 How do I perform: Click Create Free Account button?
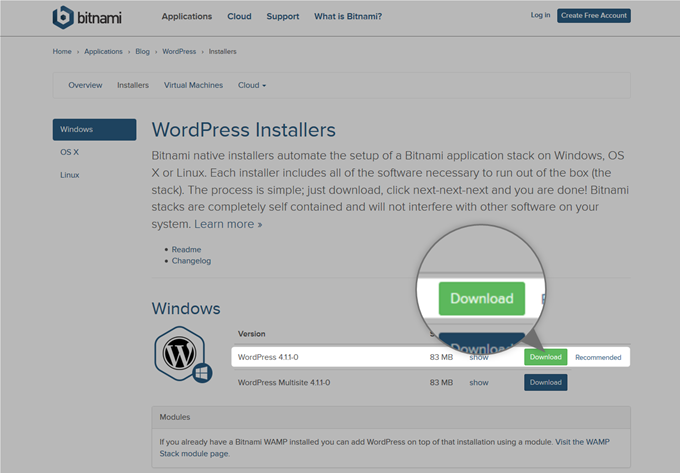[594, 16]
